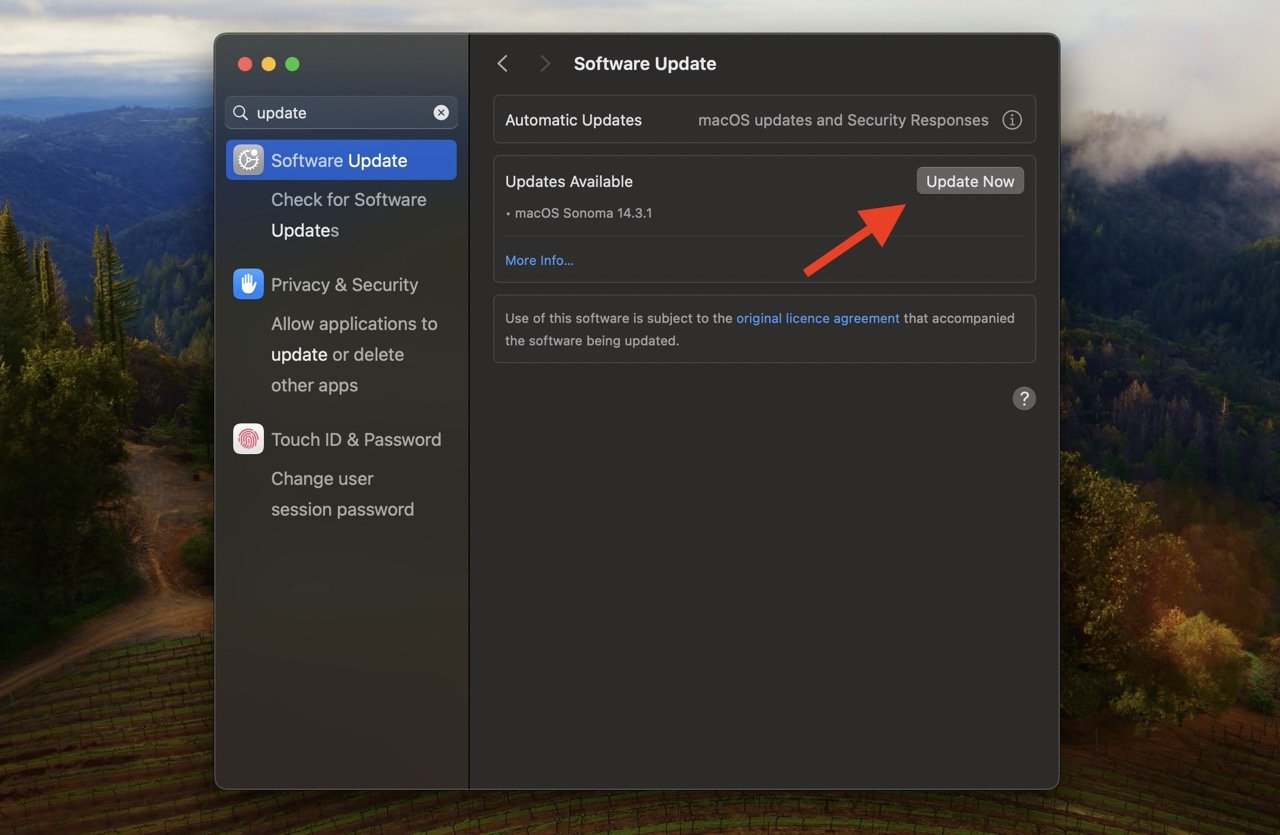Clear the search field text
The image size is (1280, 835).
pos(441,113)
